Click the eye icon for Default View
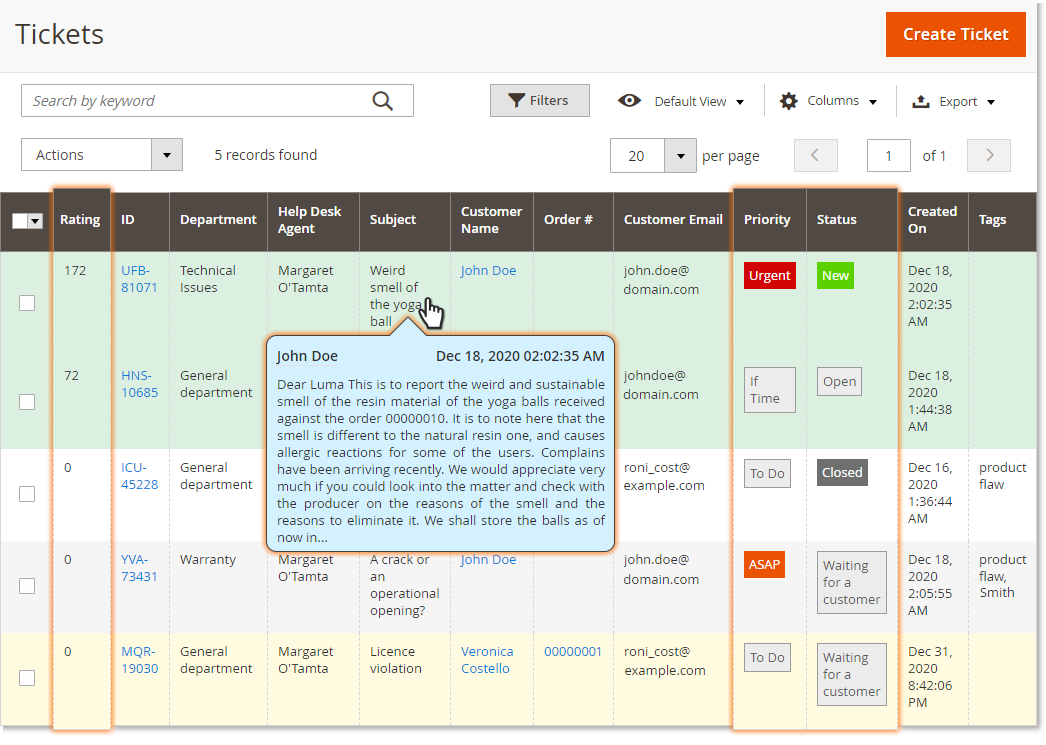The height and width of the screenshot is (745, 1046). (x=629, y=101)
